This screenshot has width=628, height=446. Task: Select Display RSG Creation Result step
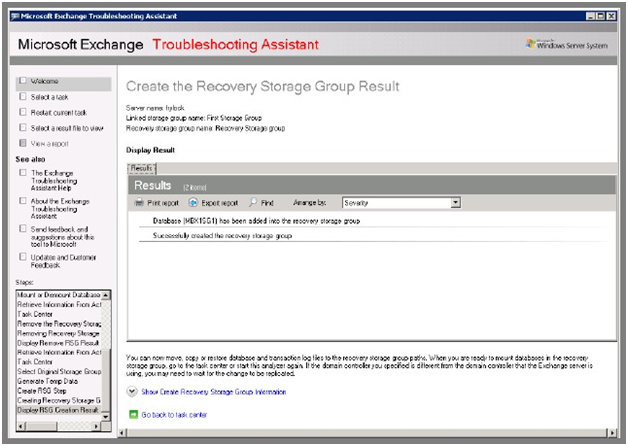(59, 410)
